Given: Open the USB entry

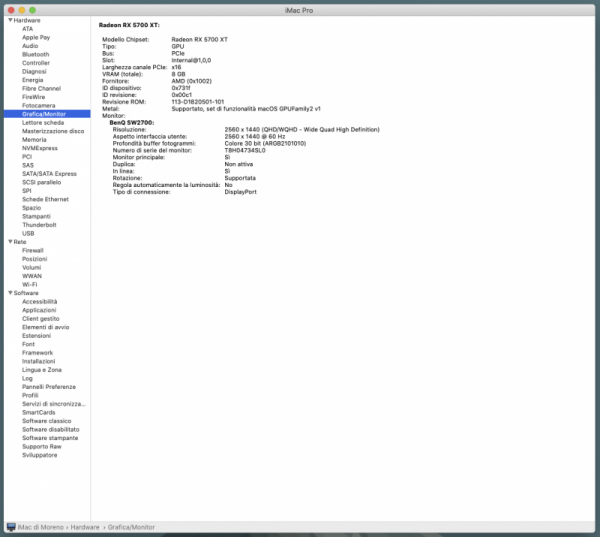Looking at the screenshot, I should (x=28, y=233).
